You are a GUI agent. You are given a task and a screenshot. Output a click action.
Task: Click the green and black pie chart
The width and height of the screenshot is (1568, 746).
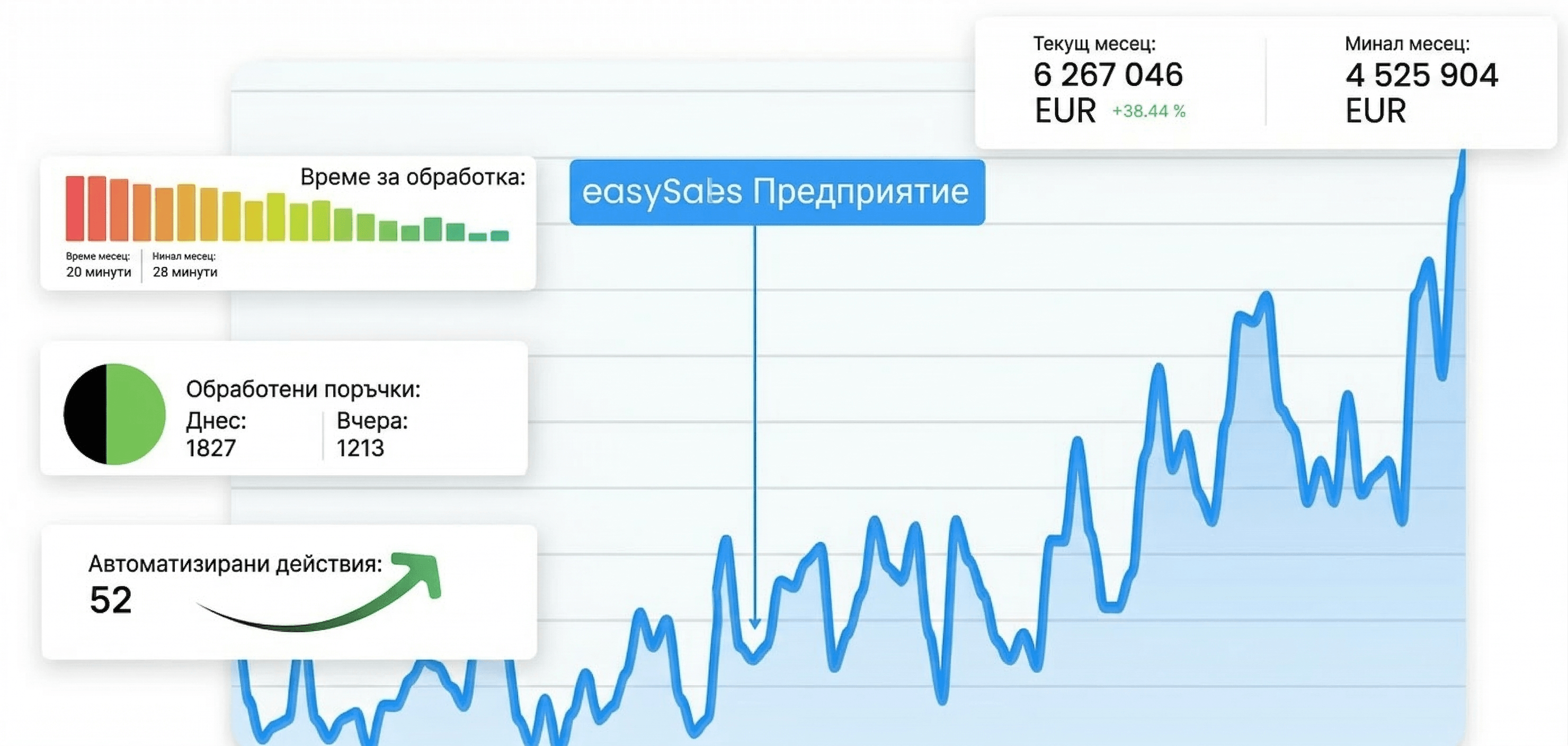coord(114,414)
